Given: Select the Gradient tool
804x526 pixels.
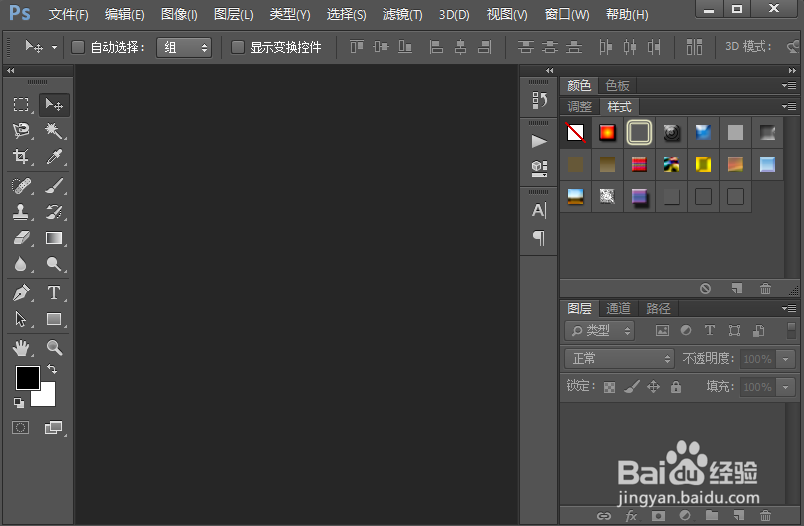Looking at the screenshot, I should coord(54,238).
